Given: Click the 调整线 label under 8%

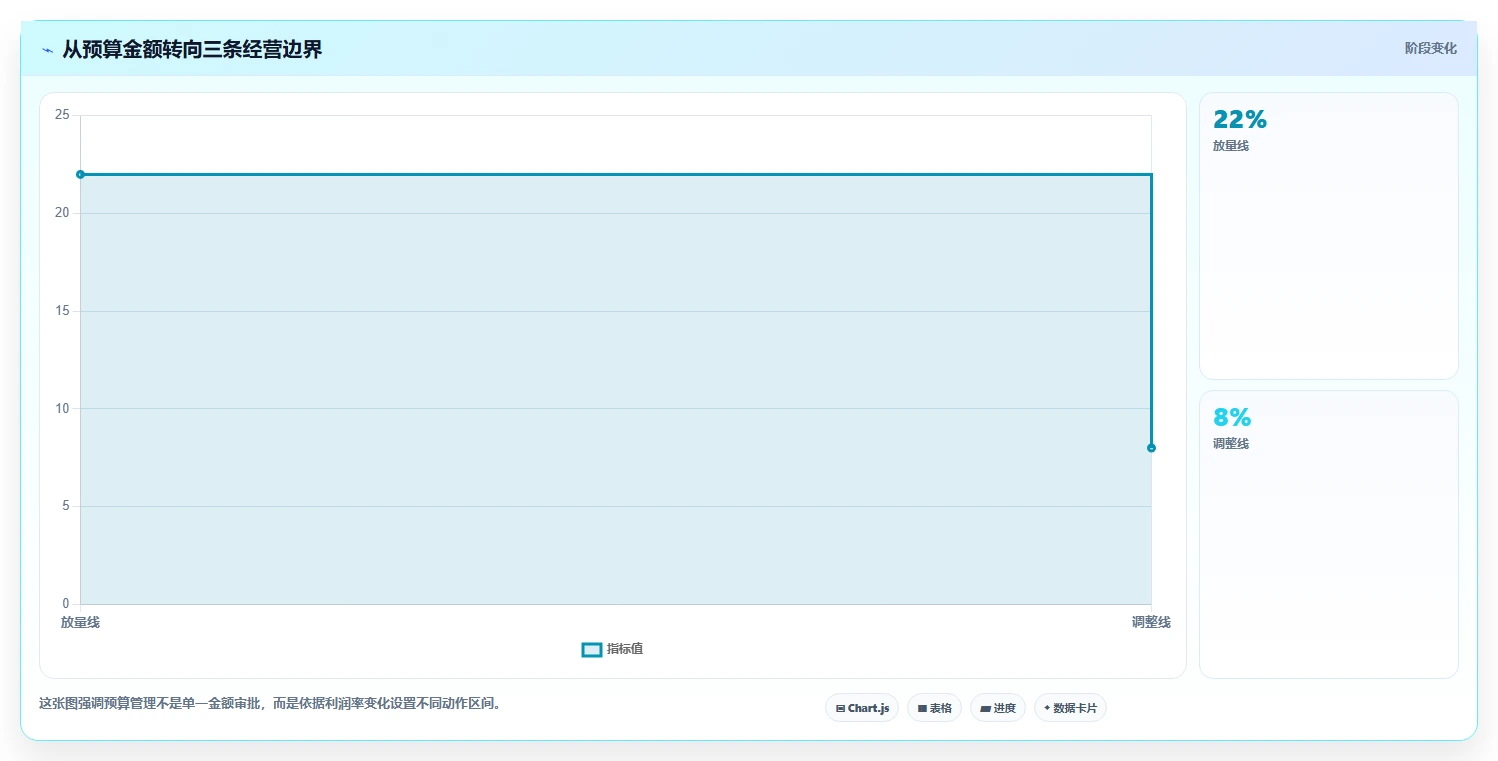Looking at the screenshot, I should click(x=1231, y=443).
